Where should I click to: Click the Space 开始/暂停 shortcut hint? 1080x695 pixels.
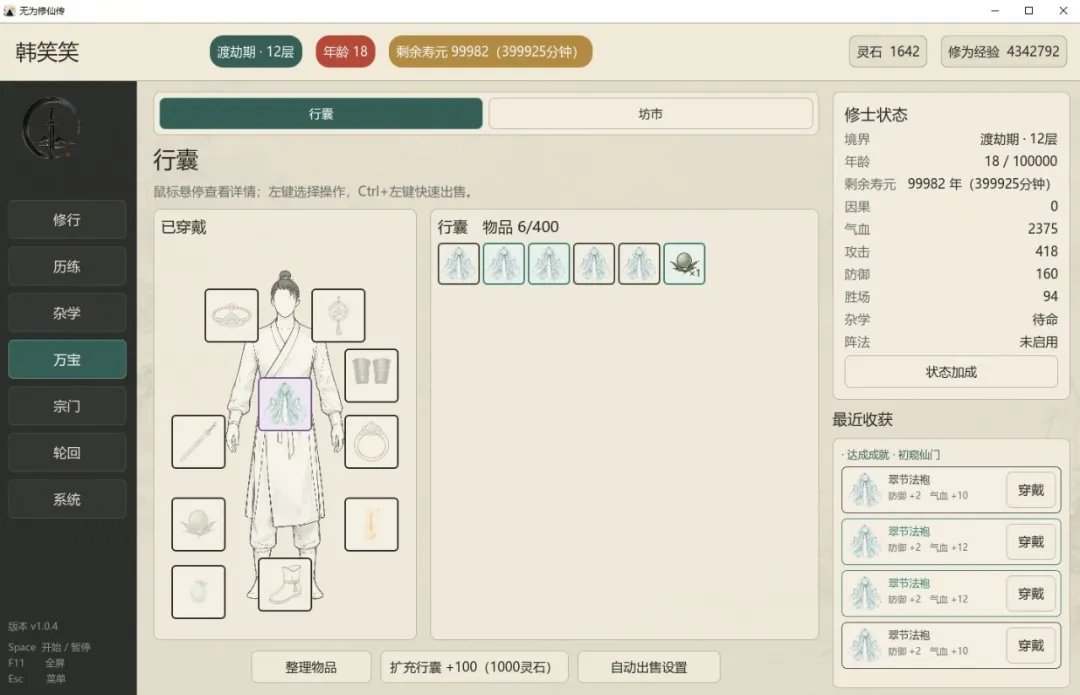[50, 647]
